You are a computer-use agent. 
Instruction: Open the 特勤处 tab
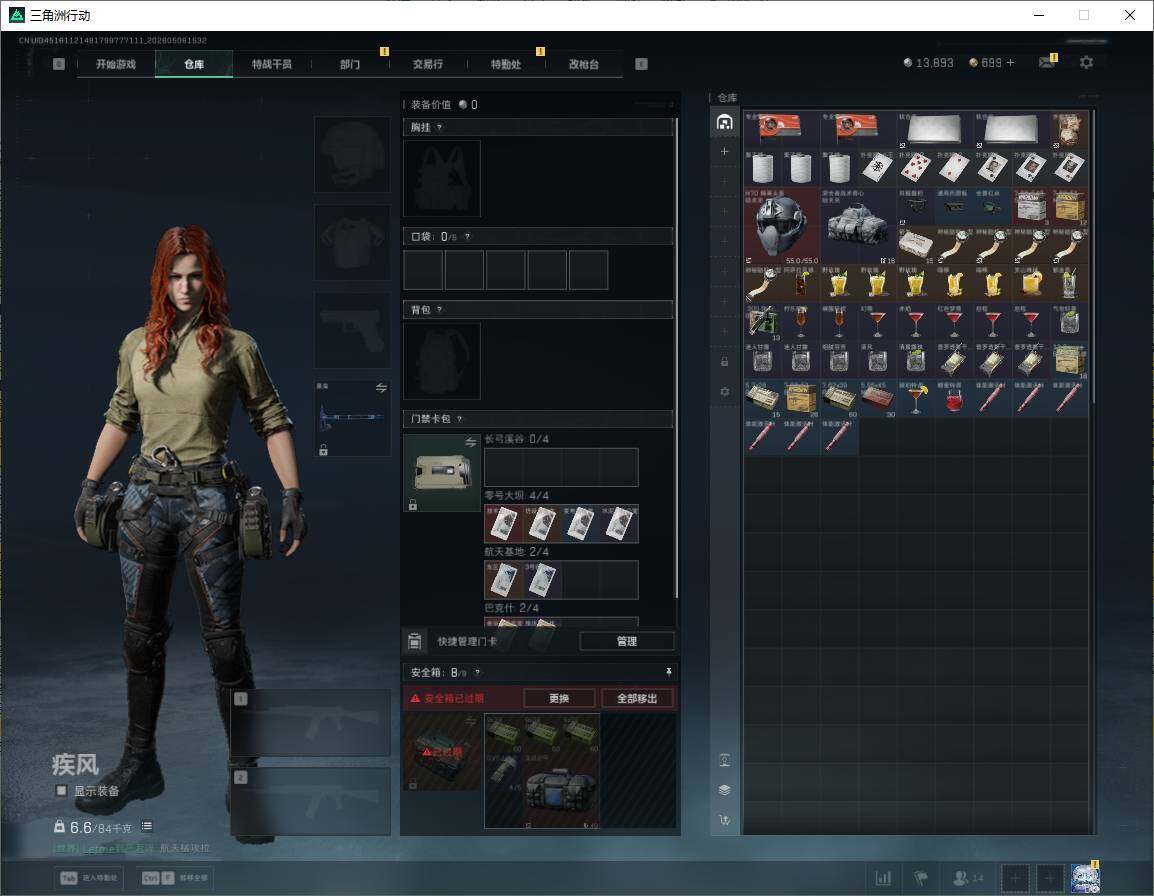(x=506, y=64)
